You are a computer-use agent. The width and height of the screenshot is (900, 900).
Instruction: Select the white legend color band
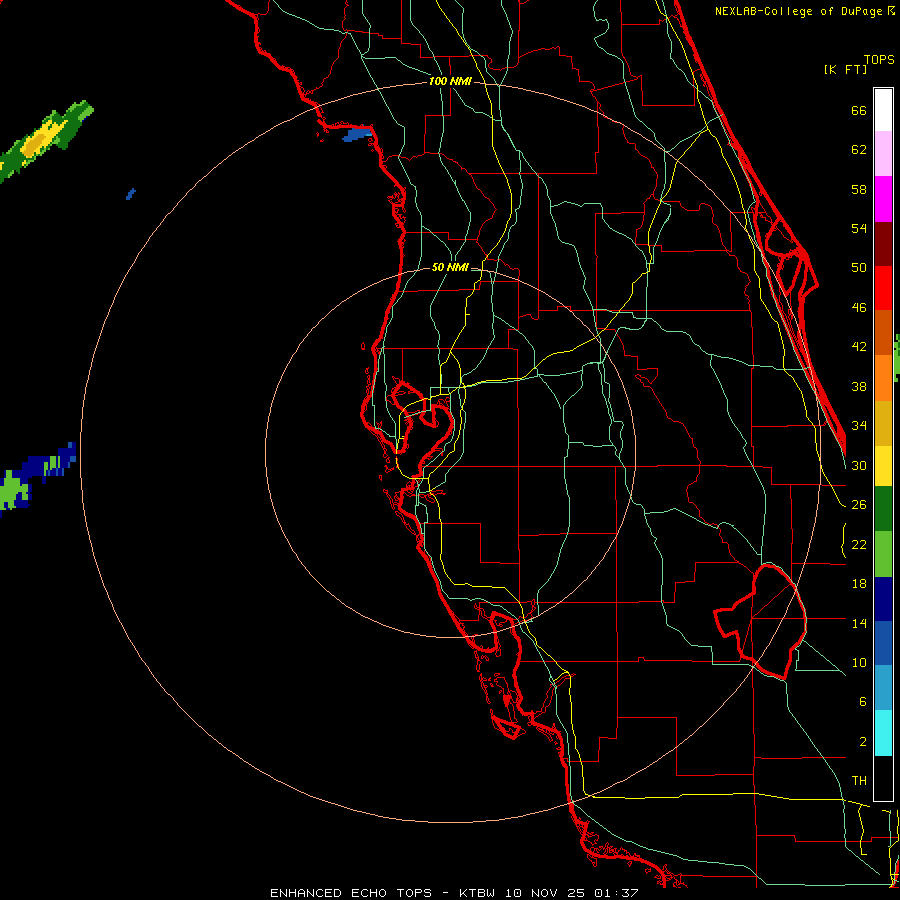click(x=883, y=110)
